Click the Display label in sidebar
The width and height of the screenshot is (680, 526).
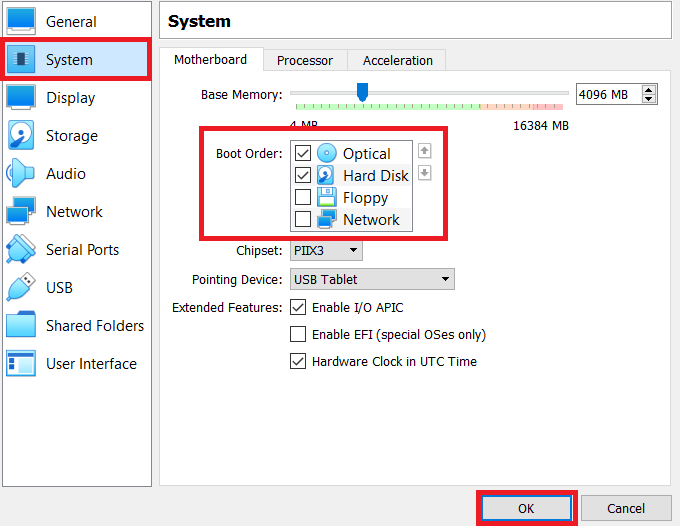tap(71, 98)
